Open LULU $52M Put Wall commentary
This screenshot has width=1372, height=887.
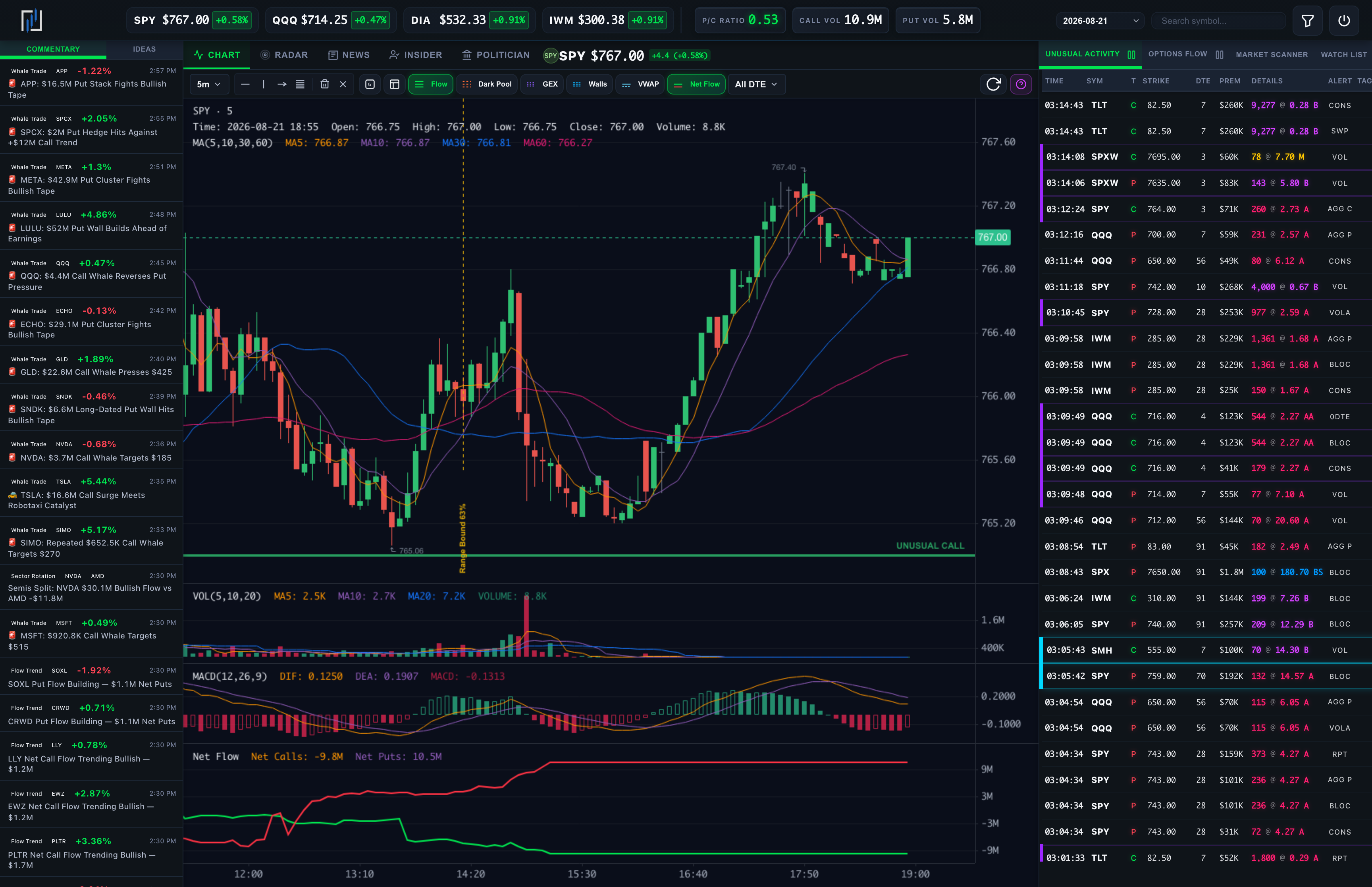coord(91,226)
